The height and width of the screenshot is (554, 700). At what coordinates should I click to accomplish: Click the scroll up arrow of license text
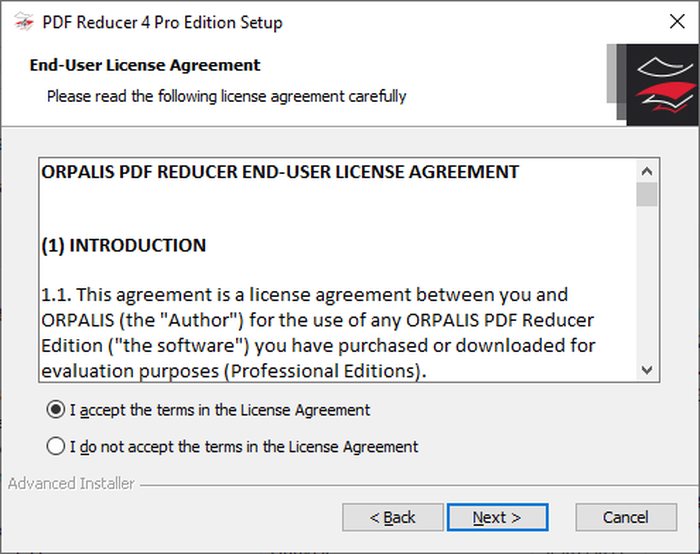coord(647,171)
